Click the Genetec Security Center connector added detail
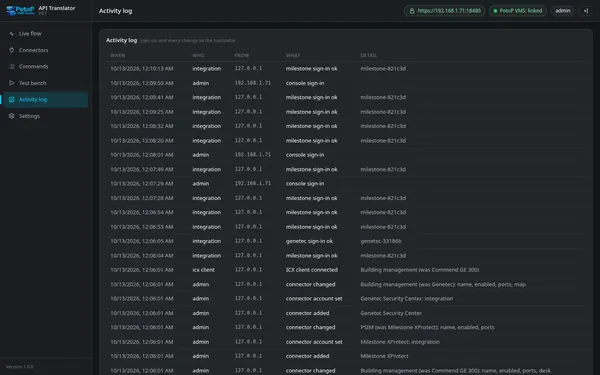 click(x=391, y=313)
